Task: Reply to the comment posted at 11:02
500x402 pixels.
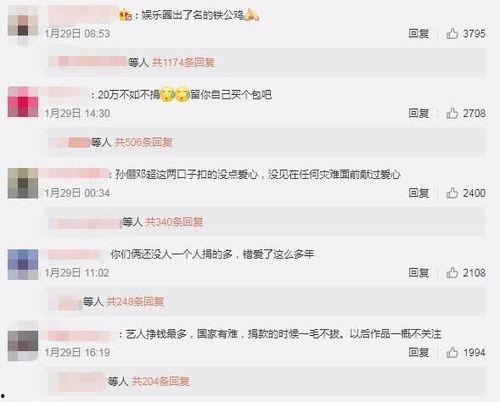Action: click(x=419, y=273)
